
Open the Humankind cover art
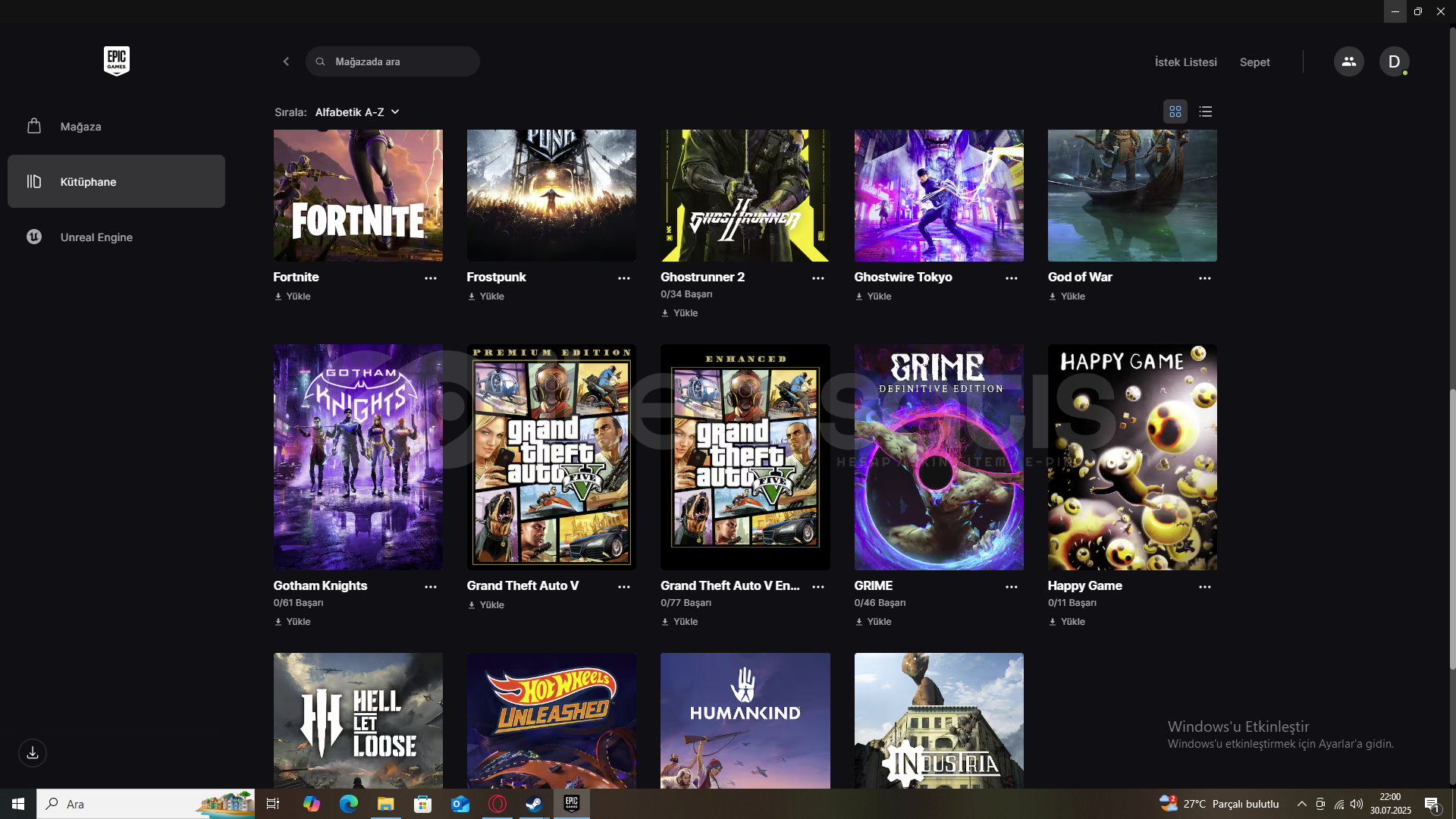tap(745, 720)
